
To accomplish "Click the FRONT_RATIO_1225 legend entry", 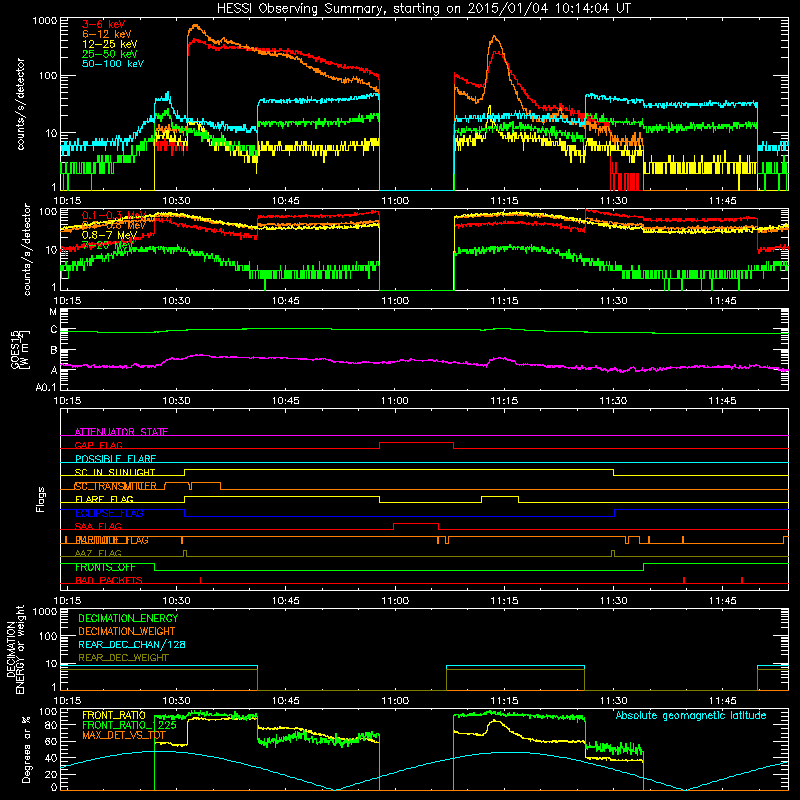I will click(129, 725).
